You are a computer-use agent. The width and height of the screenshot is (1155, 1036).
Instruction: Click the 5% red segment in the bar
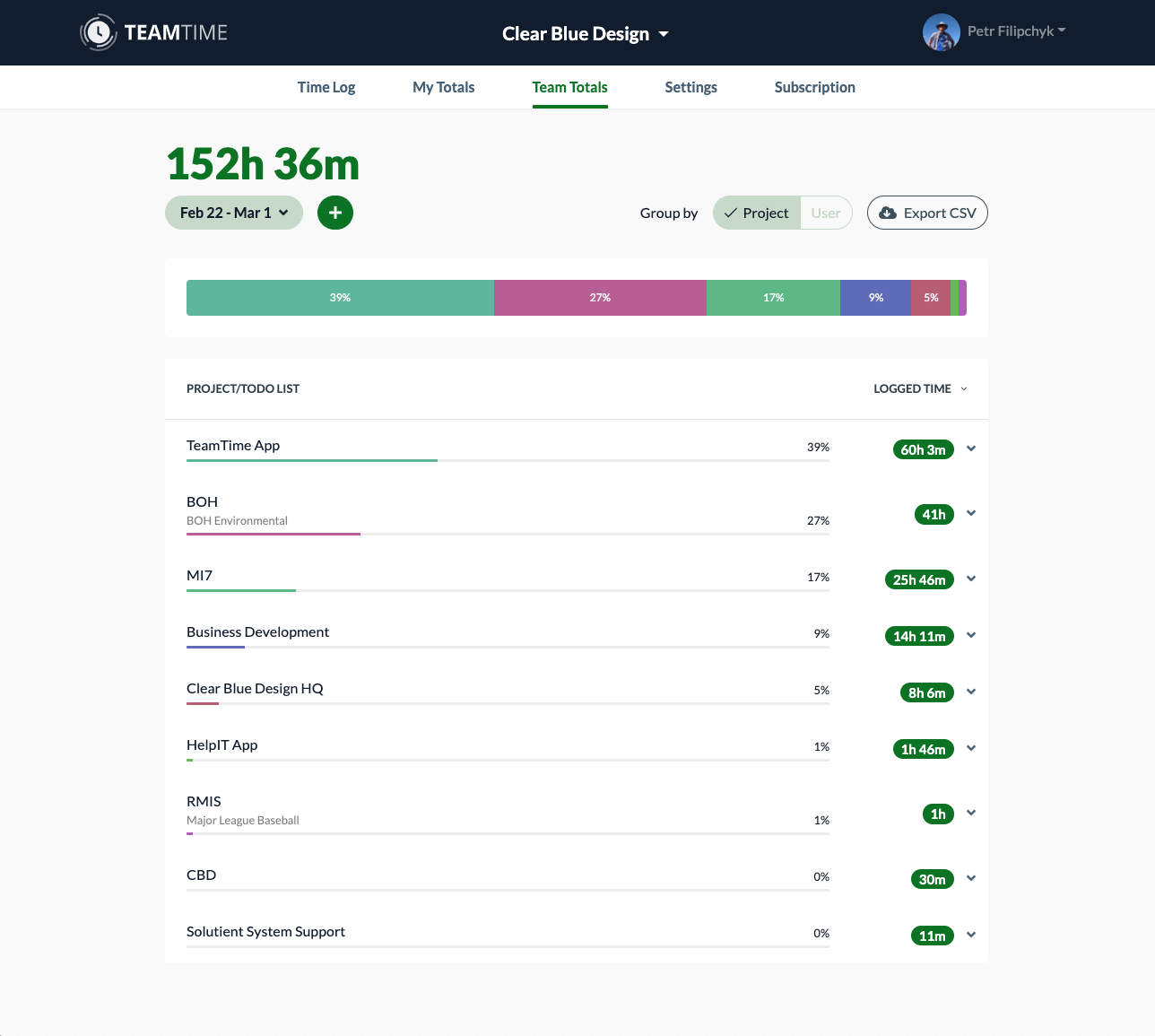tap(931, 298)
